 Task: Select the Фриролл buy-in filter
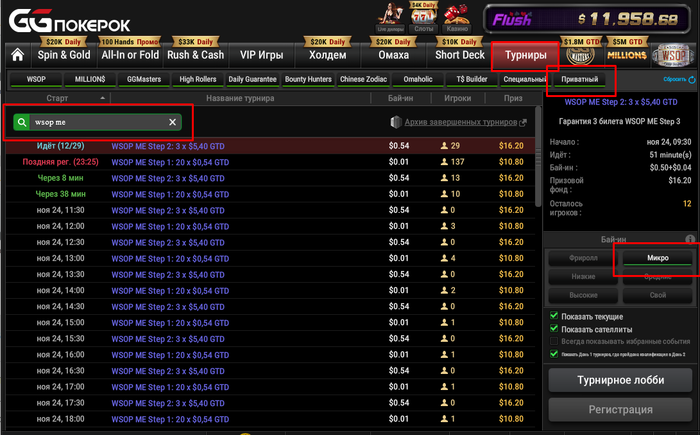tap(583, 258)
